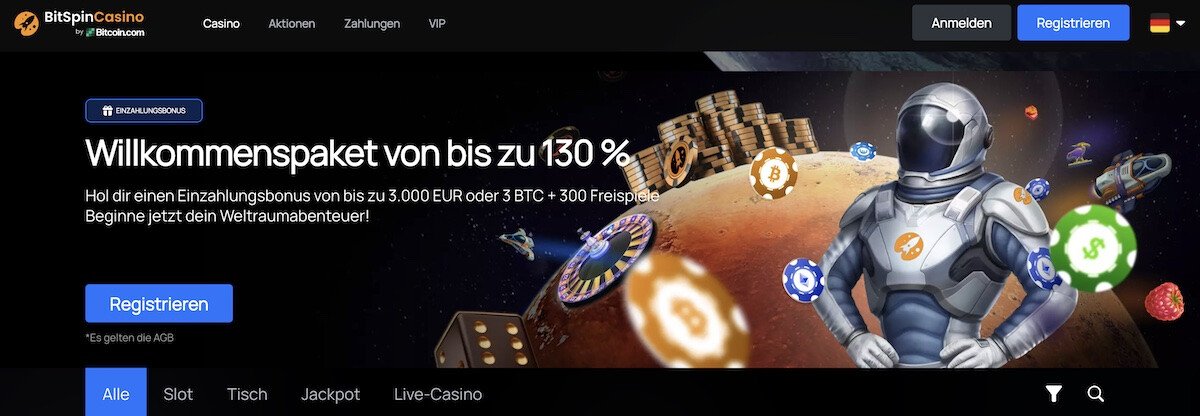The height and width of the screenshot is (416, 1200).
Task: Click the Registrieren button in the banner
Action: [x=159, y=303]
